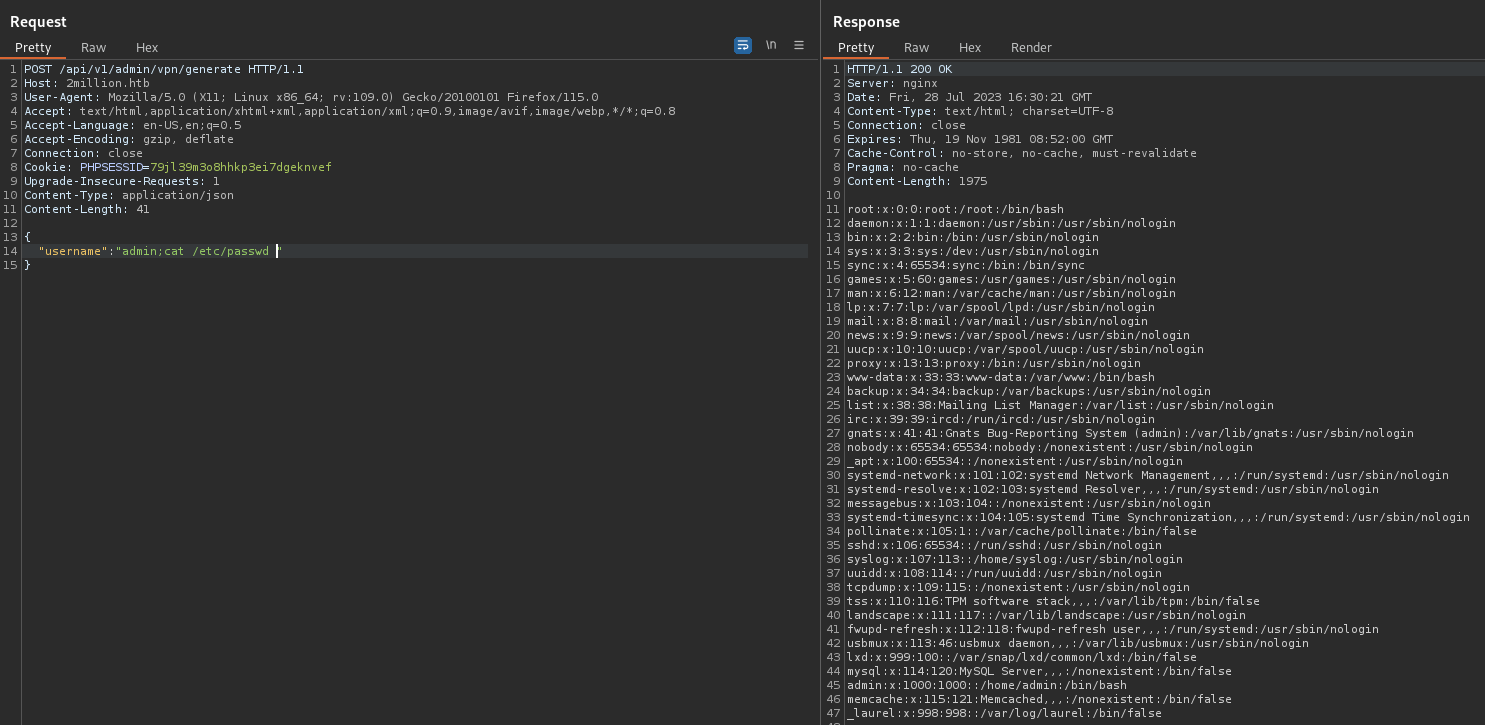Click the HTTP/1.1 200 OK status line
1485x725 pixels.
(899, 69)
